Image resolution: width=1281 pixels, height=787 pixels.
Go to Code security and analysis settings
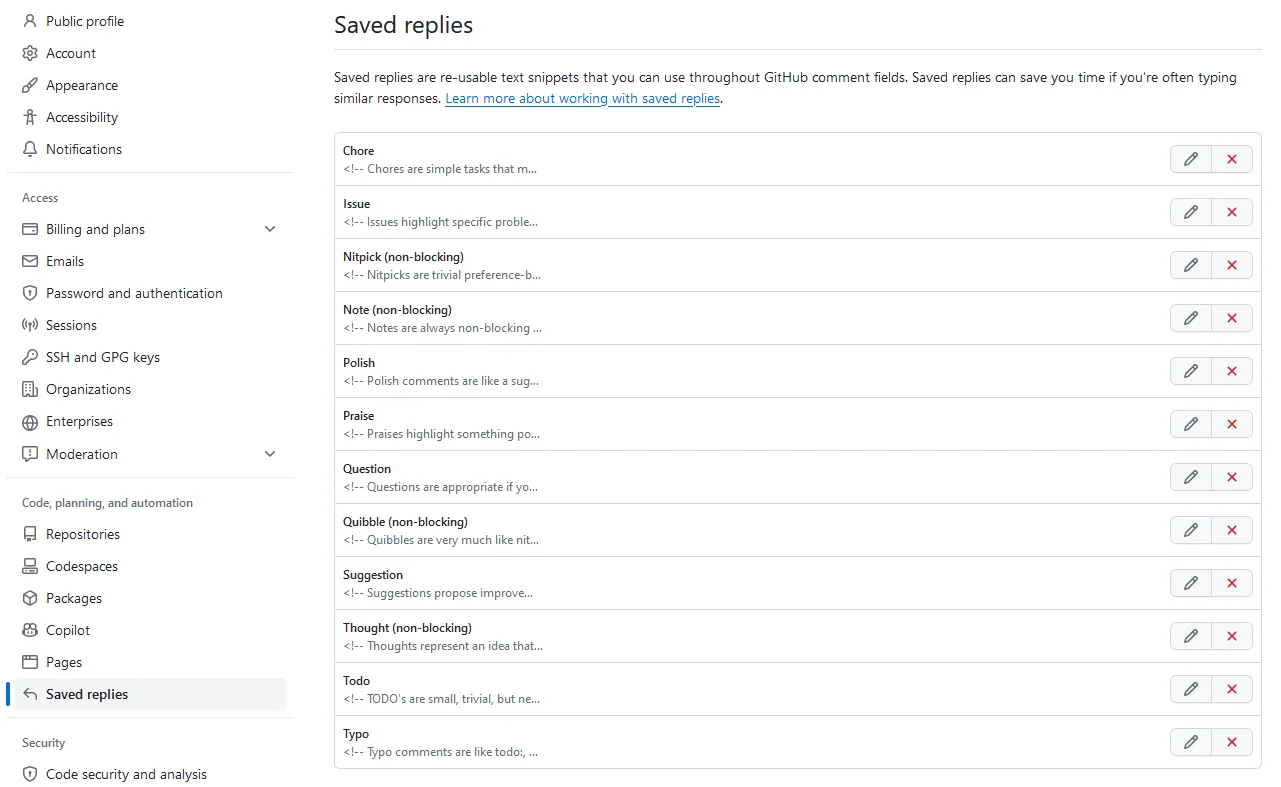pos(126,773)
